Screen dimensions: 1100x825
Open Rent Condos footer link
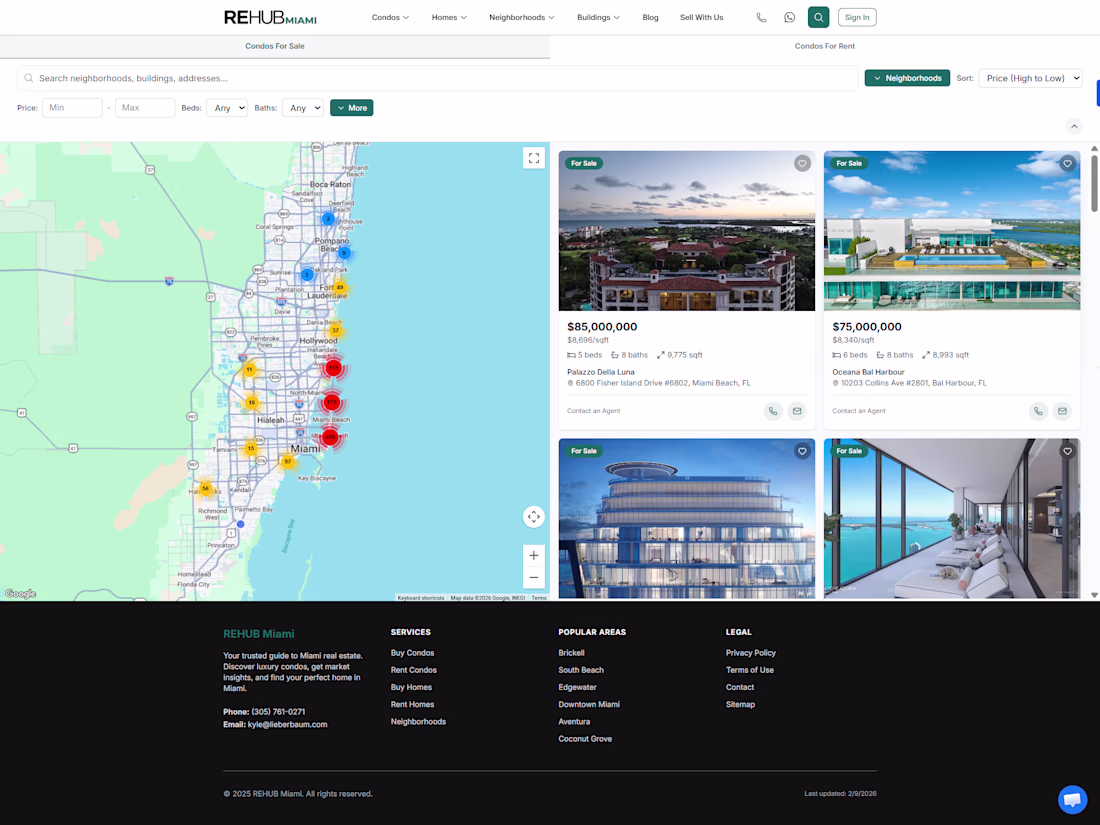click(414, 670)
